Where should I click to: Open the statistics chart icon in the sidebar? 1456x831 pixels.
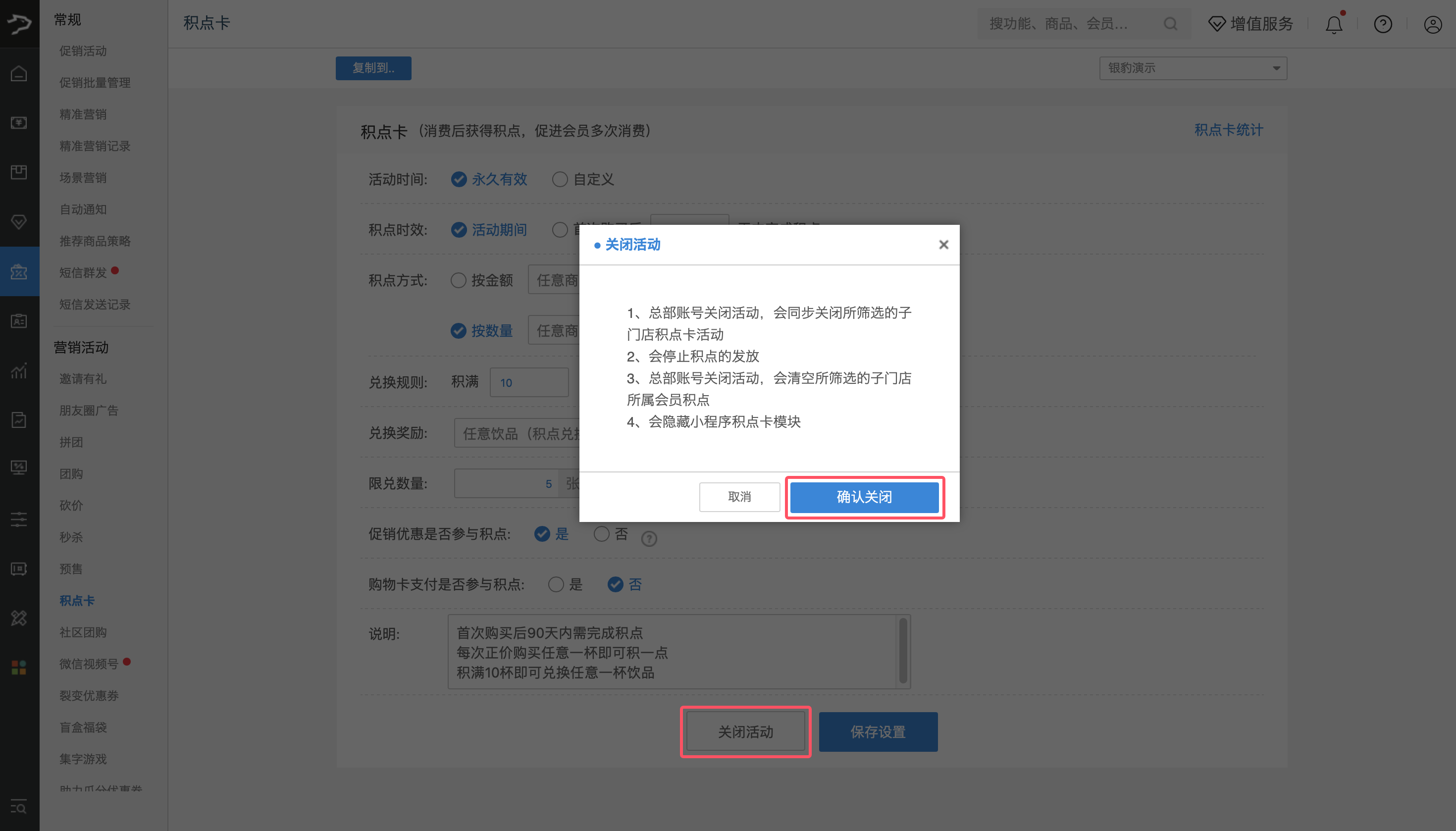coord(19,371)
